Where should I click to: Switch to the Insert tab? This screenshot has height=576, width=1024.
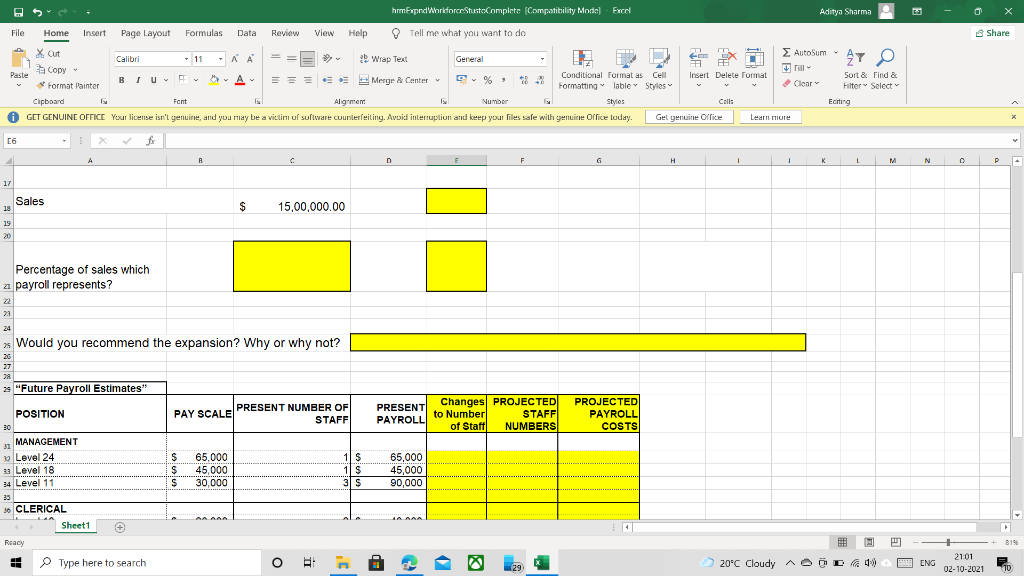click(94, 33)
